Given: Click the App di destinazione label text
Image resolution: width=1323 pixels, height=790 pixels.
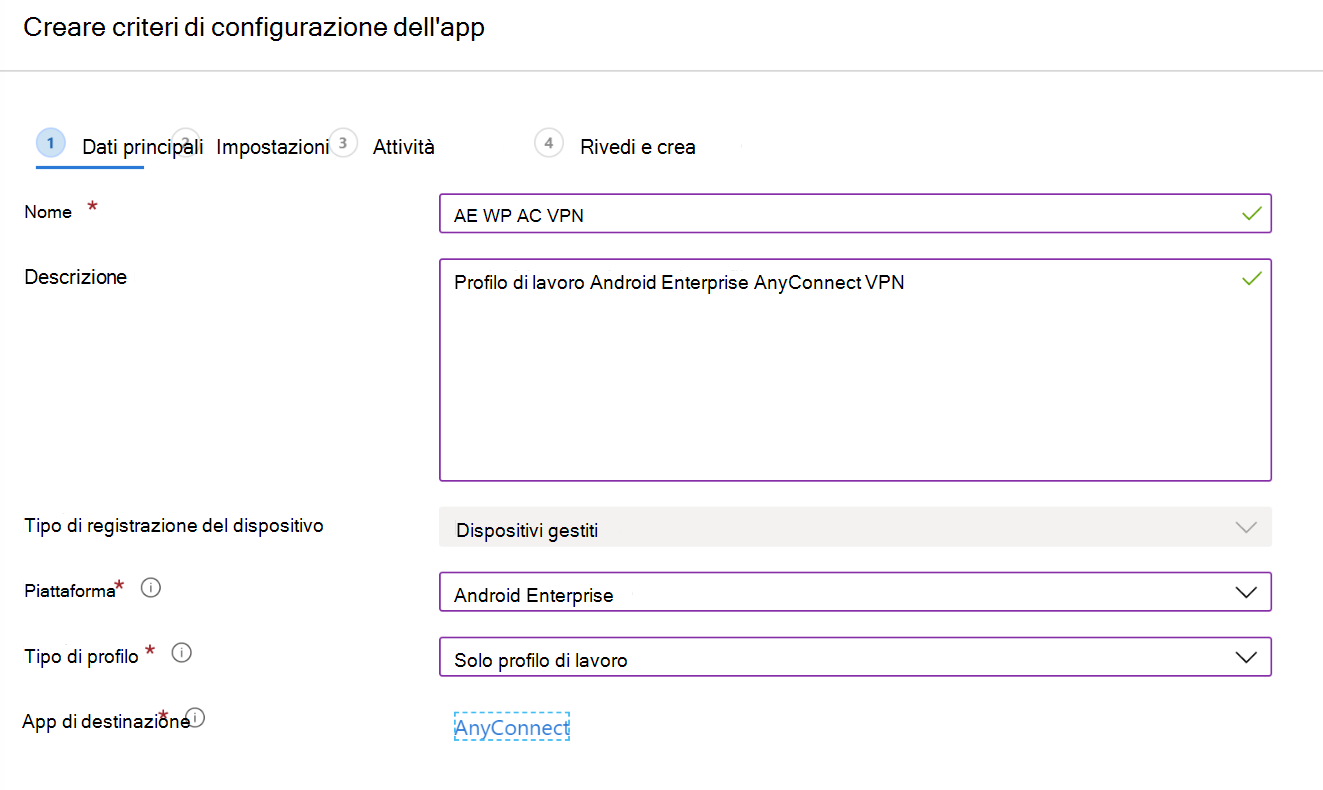Looking at the screenshot, I should coord(106,721).
